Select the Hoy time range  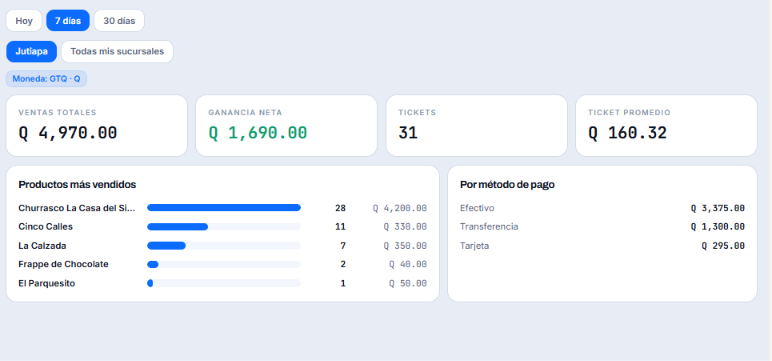pyautogui.click(x=24, y=21)
